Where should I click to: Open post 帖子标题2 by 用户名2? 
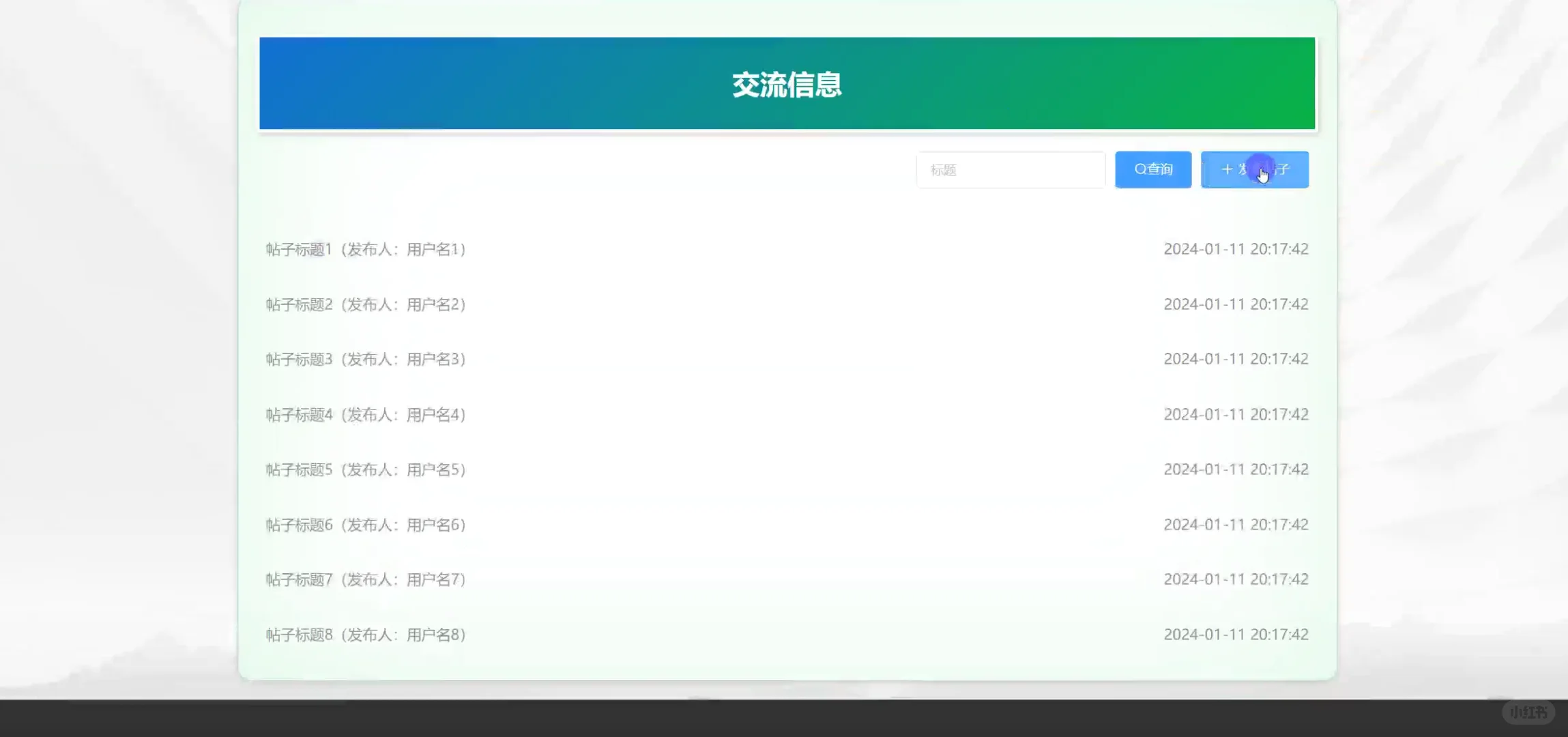pos(365,304)
